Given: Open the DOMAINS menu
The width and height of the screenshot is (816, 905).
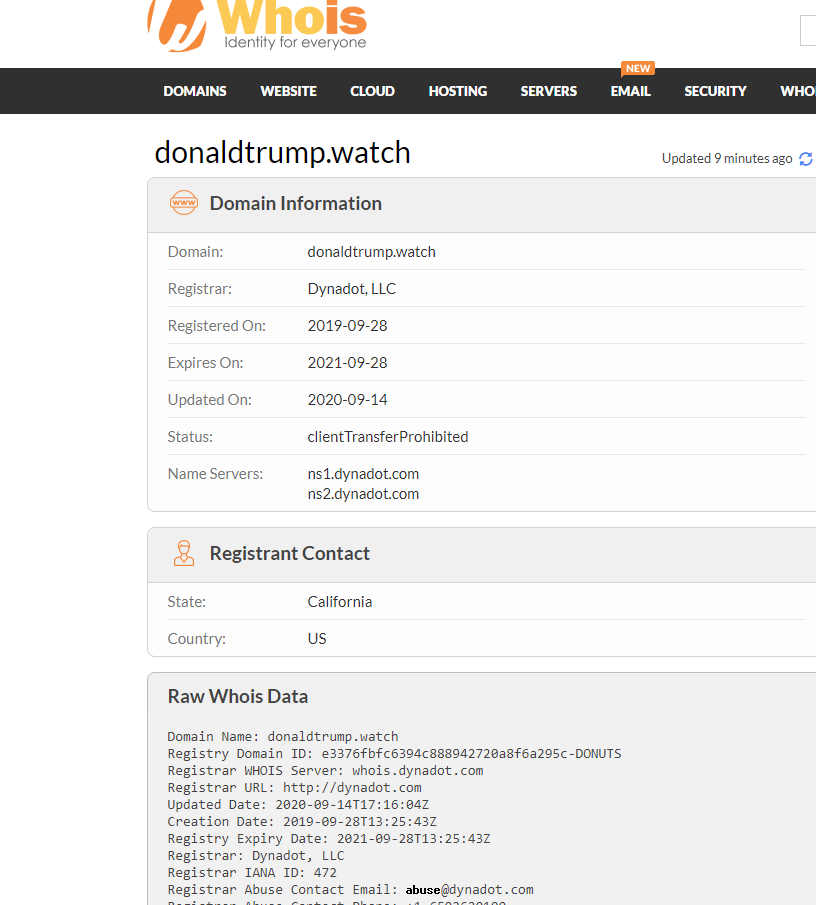Looking at the screenshot, I should (195, 91).
